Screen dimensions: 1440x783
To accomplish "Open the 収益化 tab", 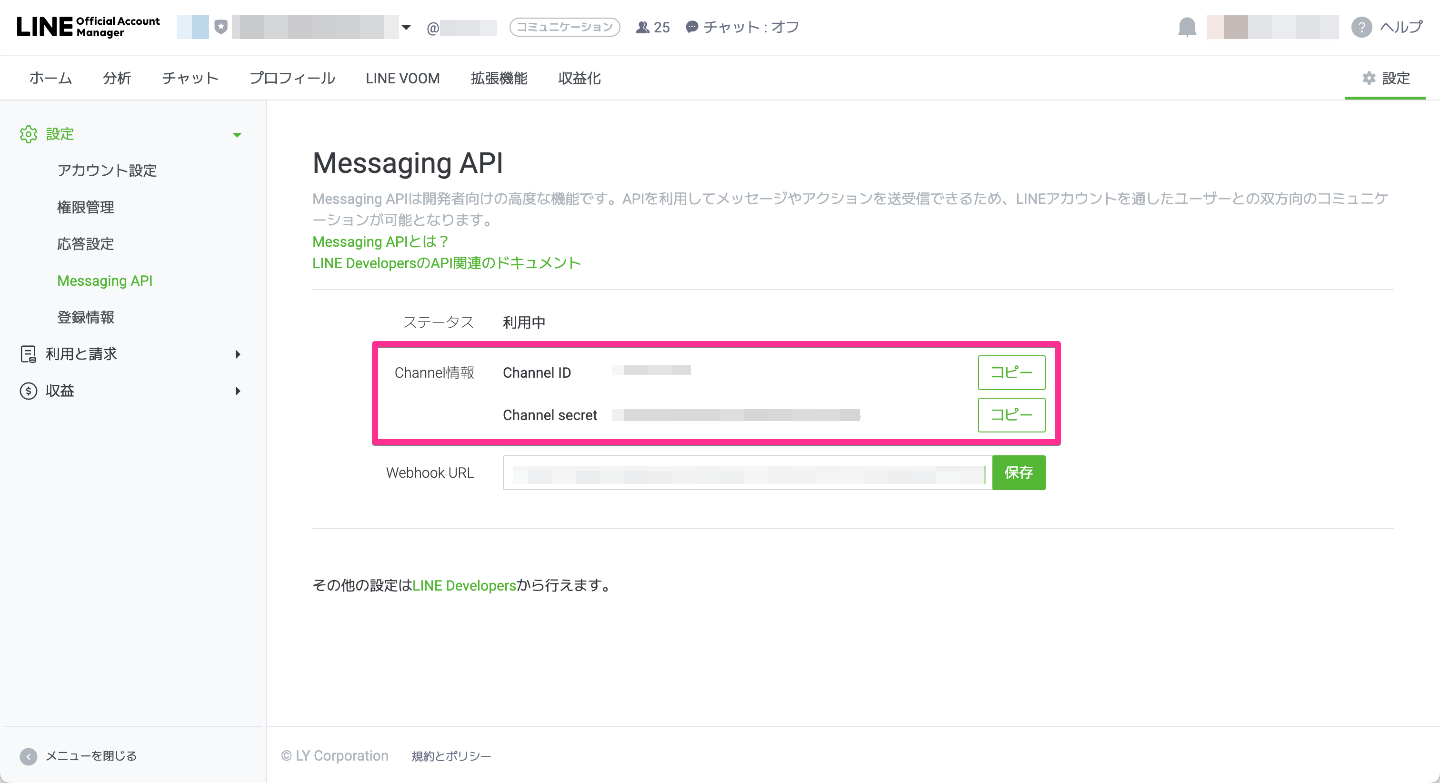I will pos(580,78).
